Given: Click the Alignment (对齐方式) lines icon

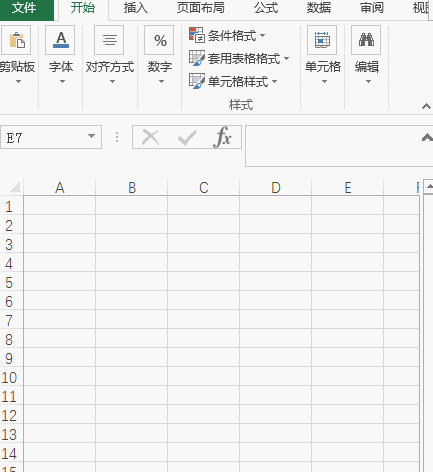Looking at the screenshot, I should 109,40.
